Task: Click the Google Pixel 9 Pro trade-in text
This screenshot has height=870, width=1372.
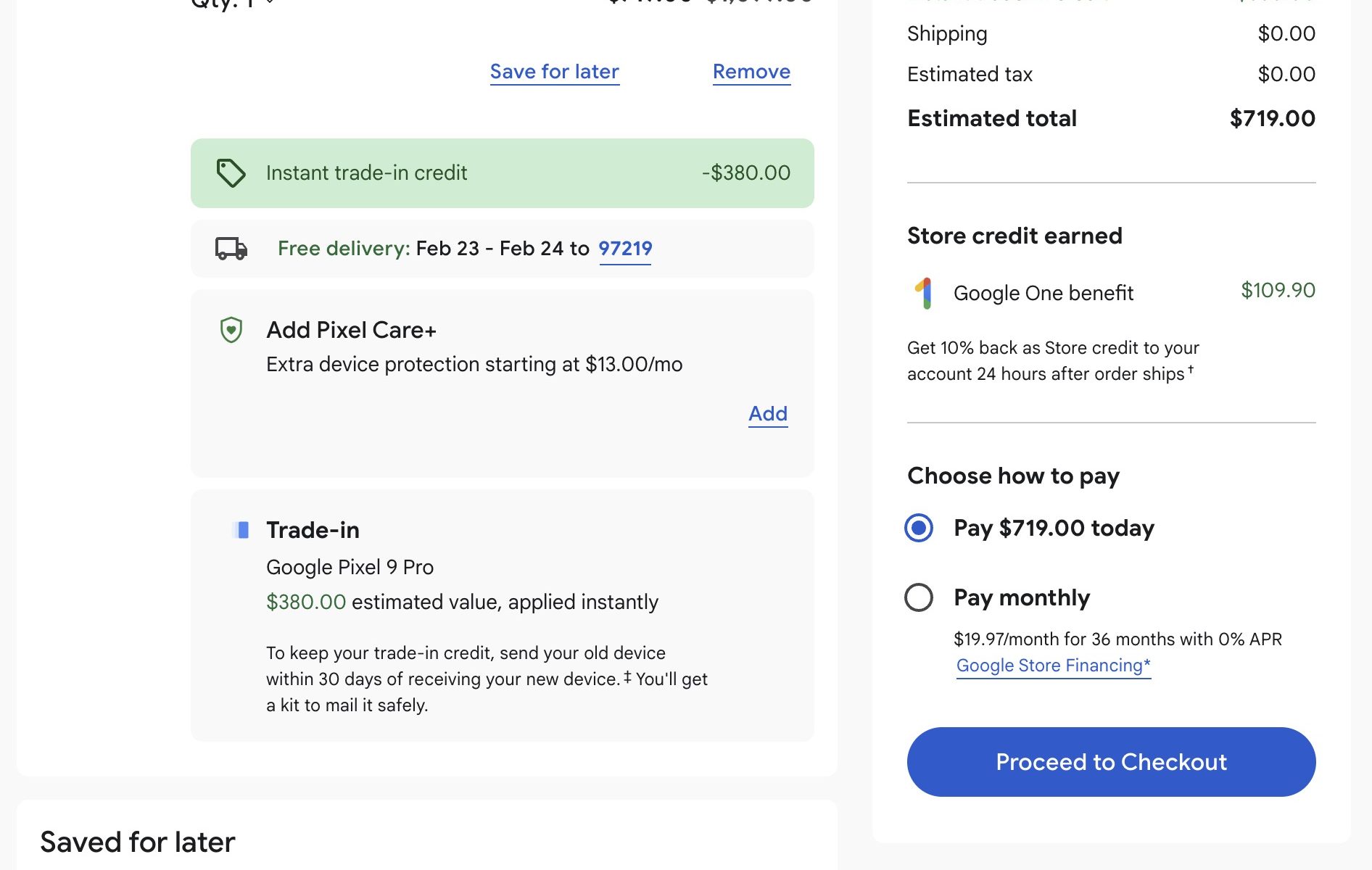Action: (350, 567)
